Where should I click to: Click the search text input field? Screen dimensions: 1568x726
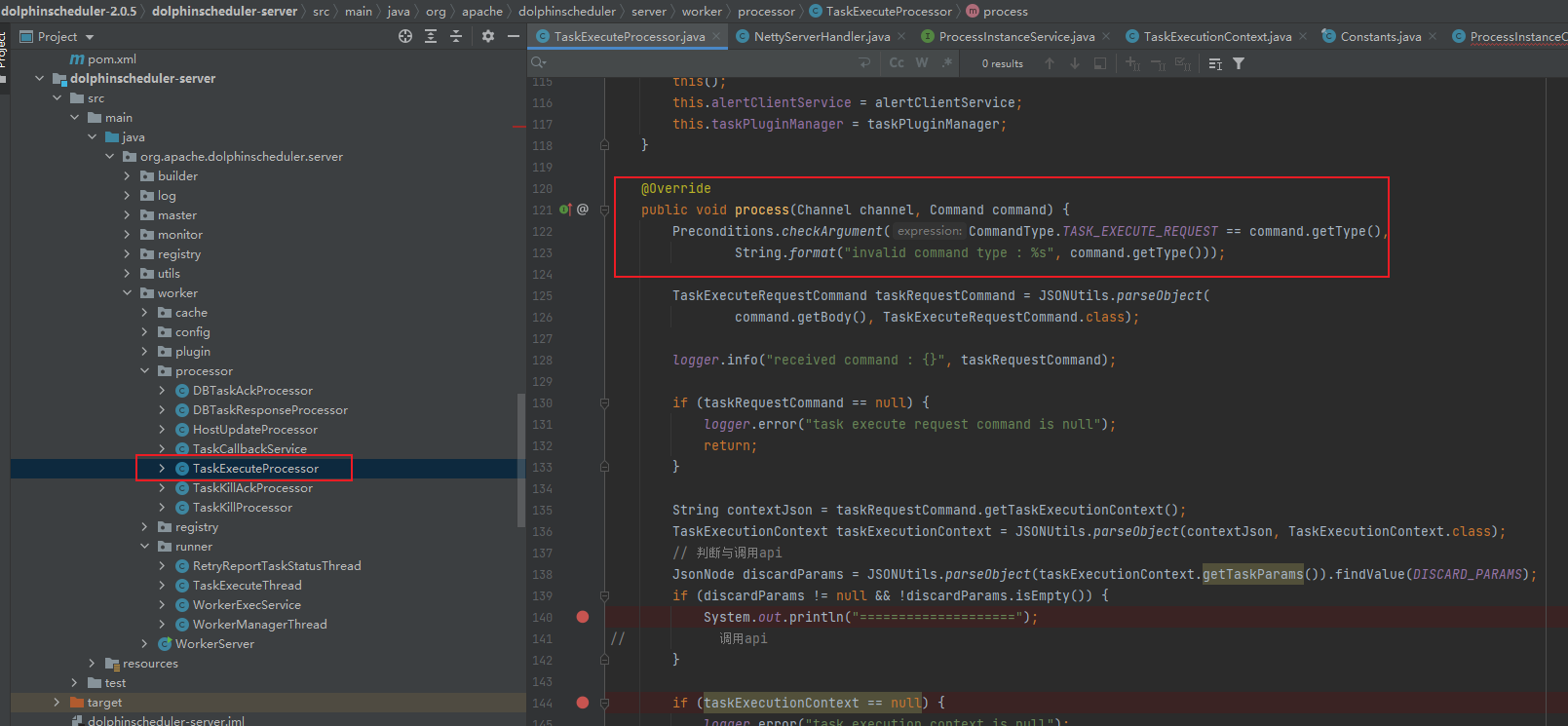coord(702,63)
